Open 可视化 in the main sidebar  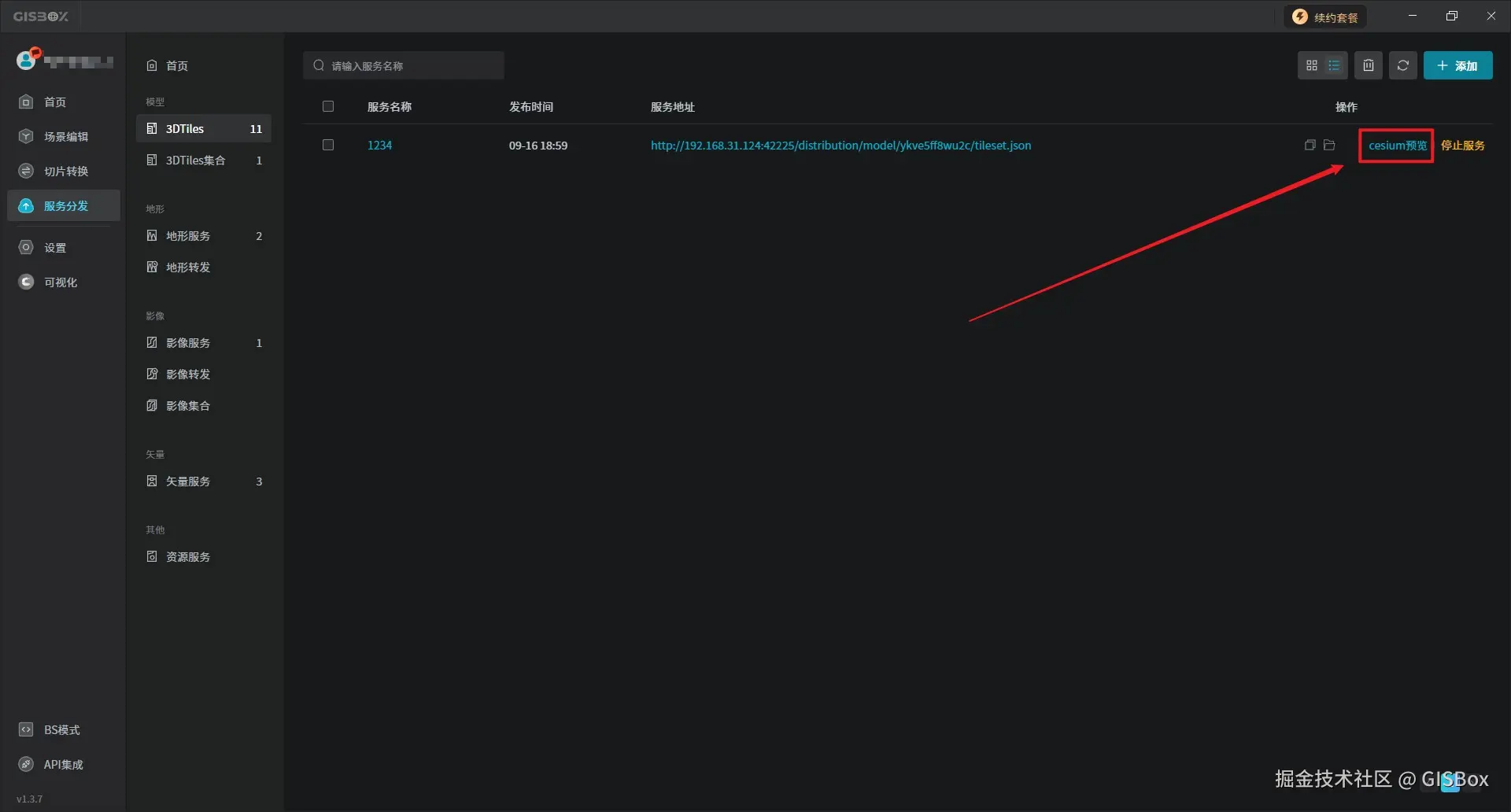[x=63, y=282]
